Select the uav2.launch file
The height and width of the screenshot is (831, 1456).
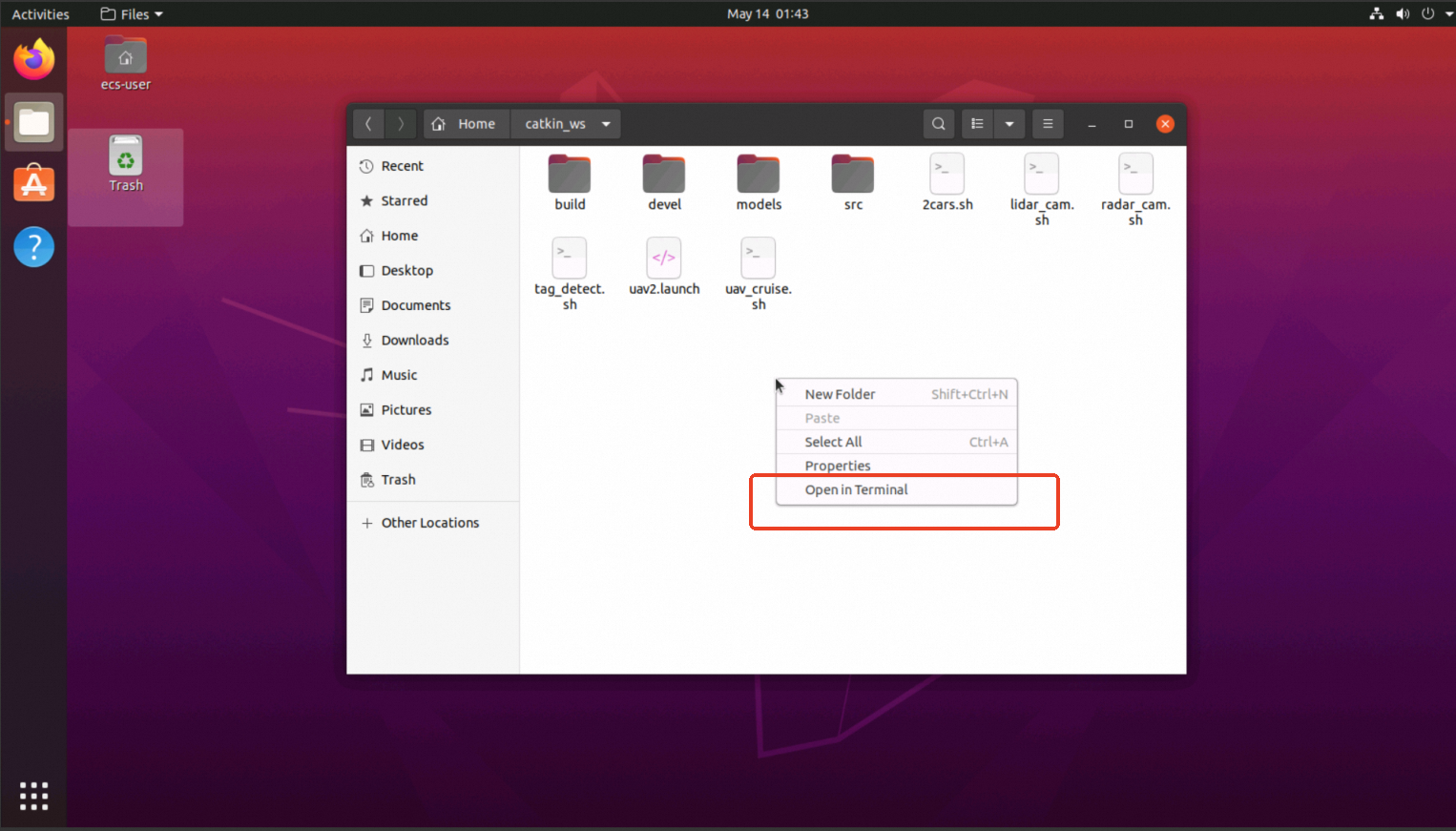(x=664, y=267)
